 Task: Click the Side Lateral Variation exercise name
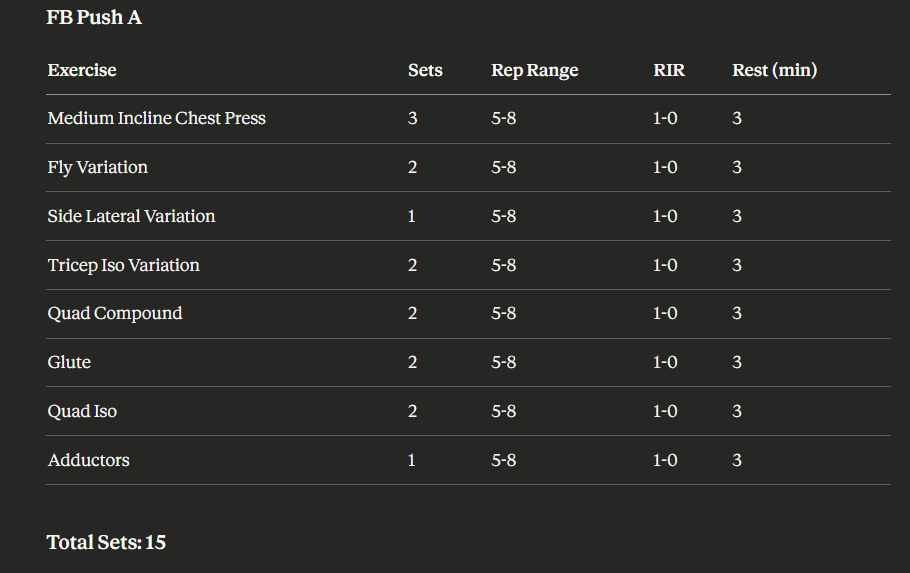131,216
